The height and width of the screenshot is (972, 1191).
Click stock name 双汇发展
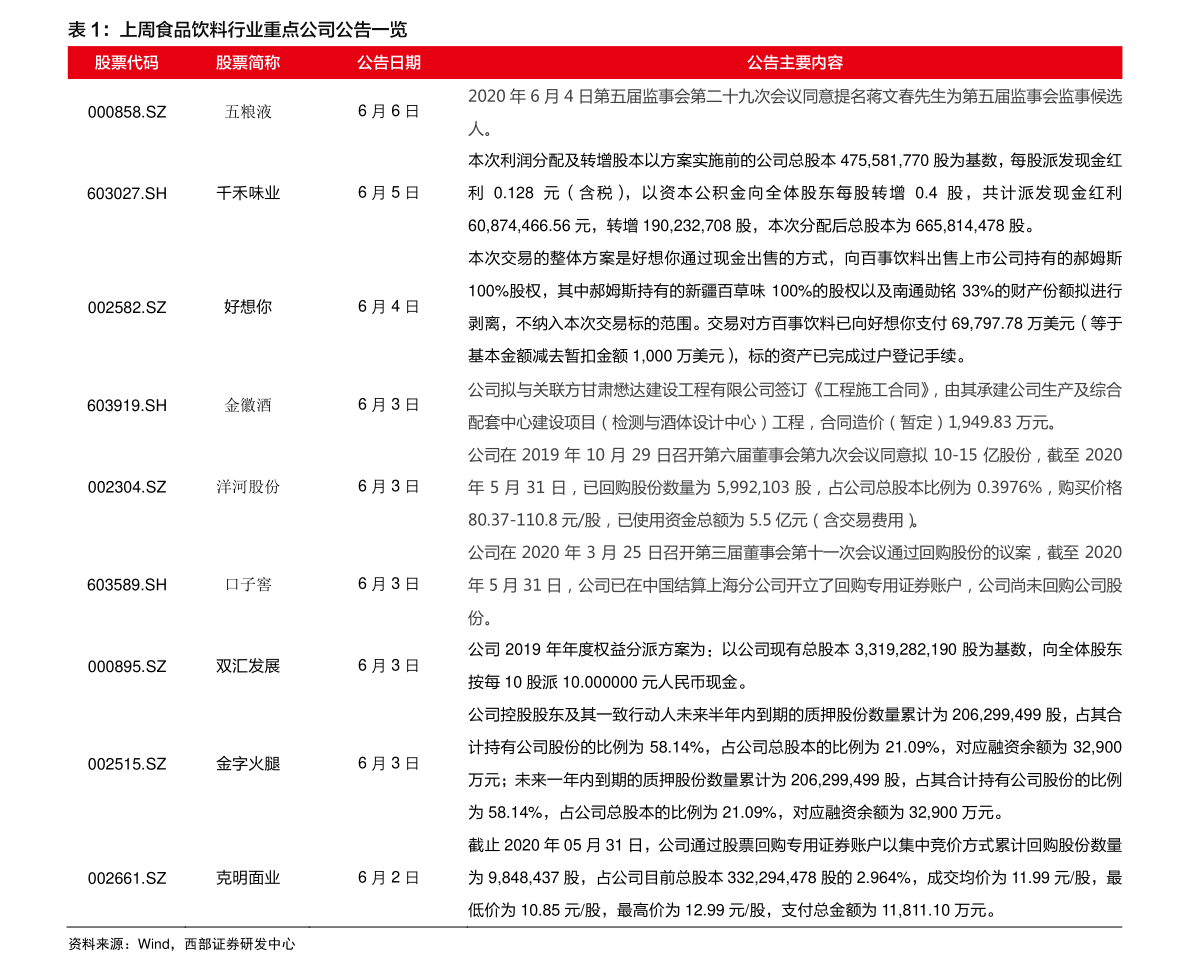click(248, 666)
